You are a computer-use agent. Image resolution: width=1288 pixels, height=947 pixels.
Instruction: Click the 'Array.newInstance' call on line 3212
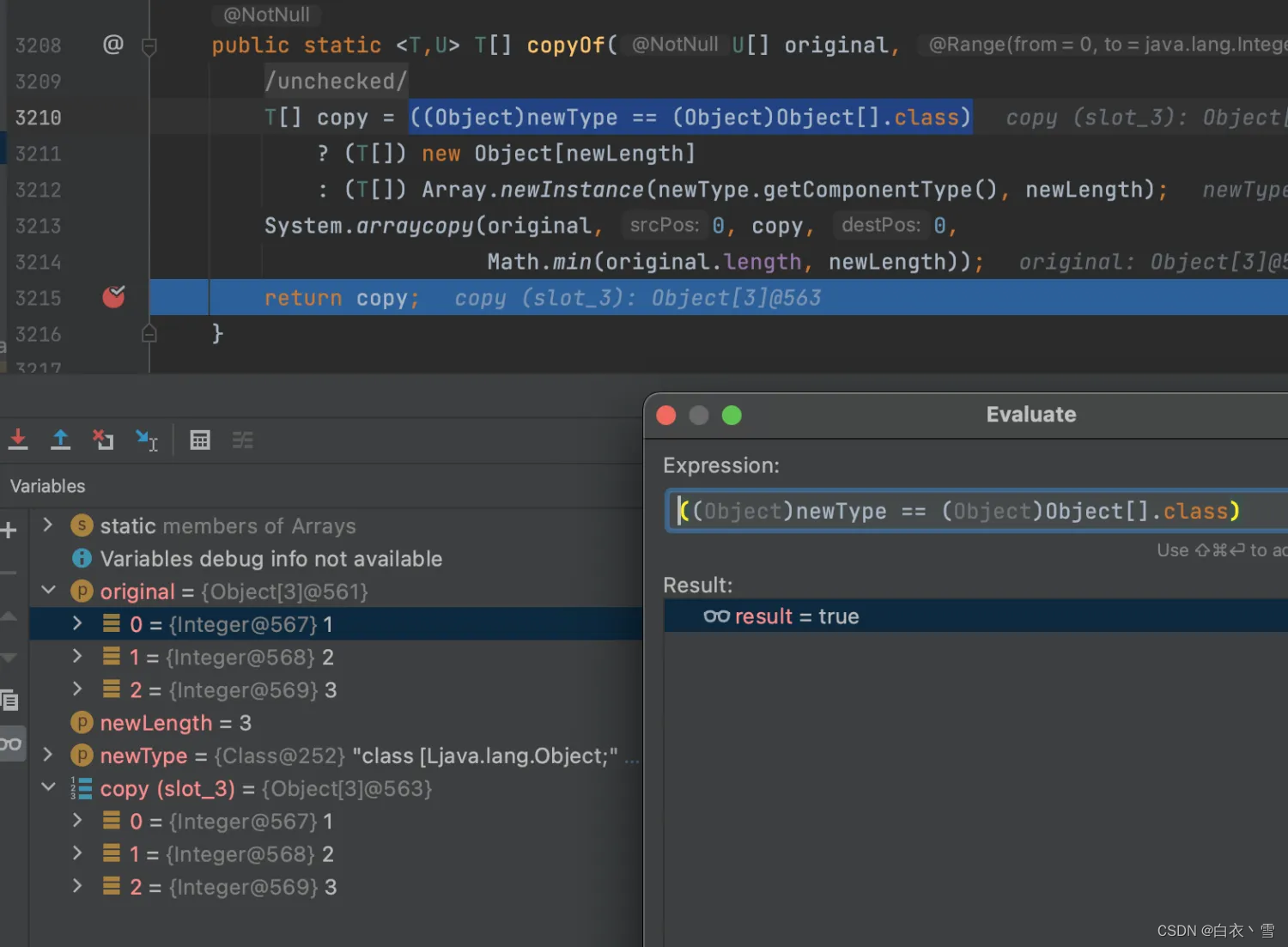point(532,190)
